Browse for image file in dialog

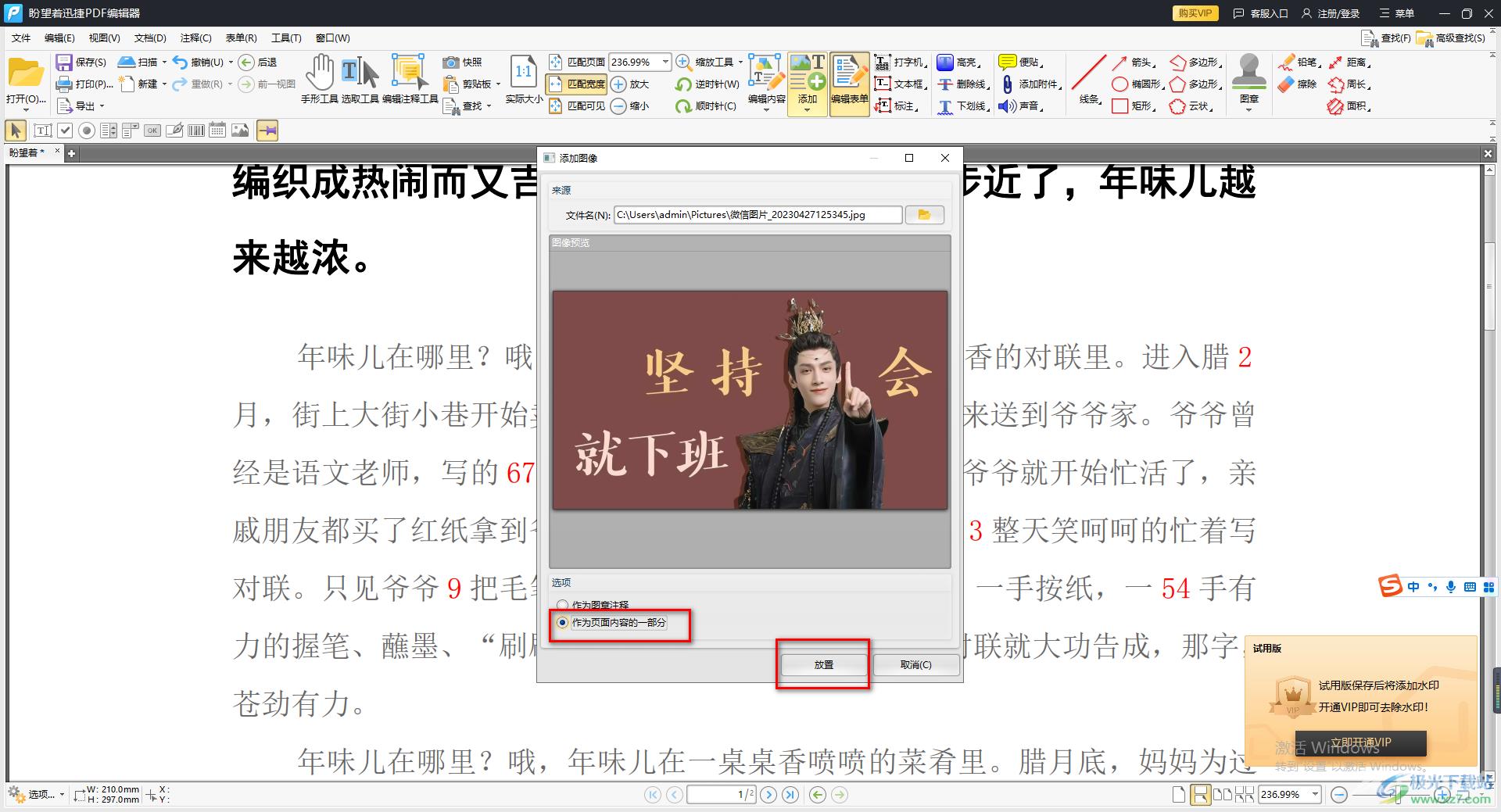(x=924, y=214)
